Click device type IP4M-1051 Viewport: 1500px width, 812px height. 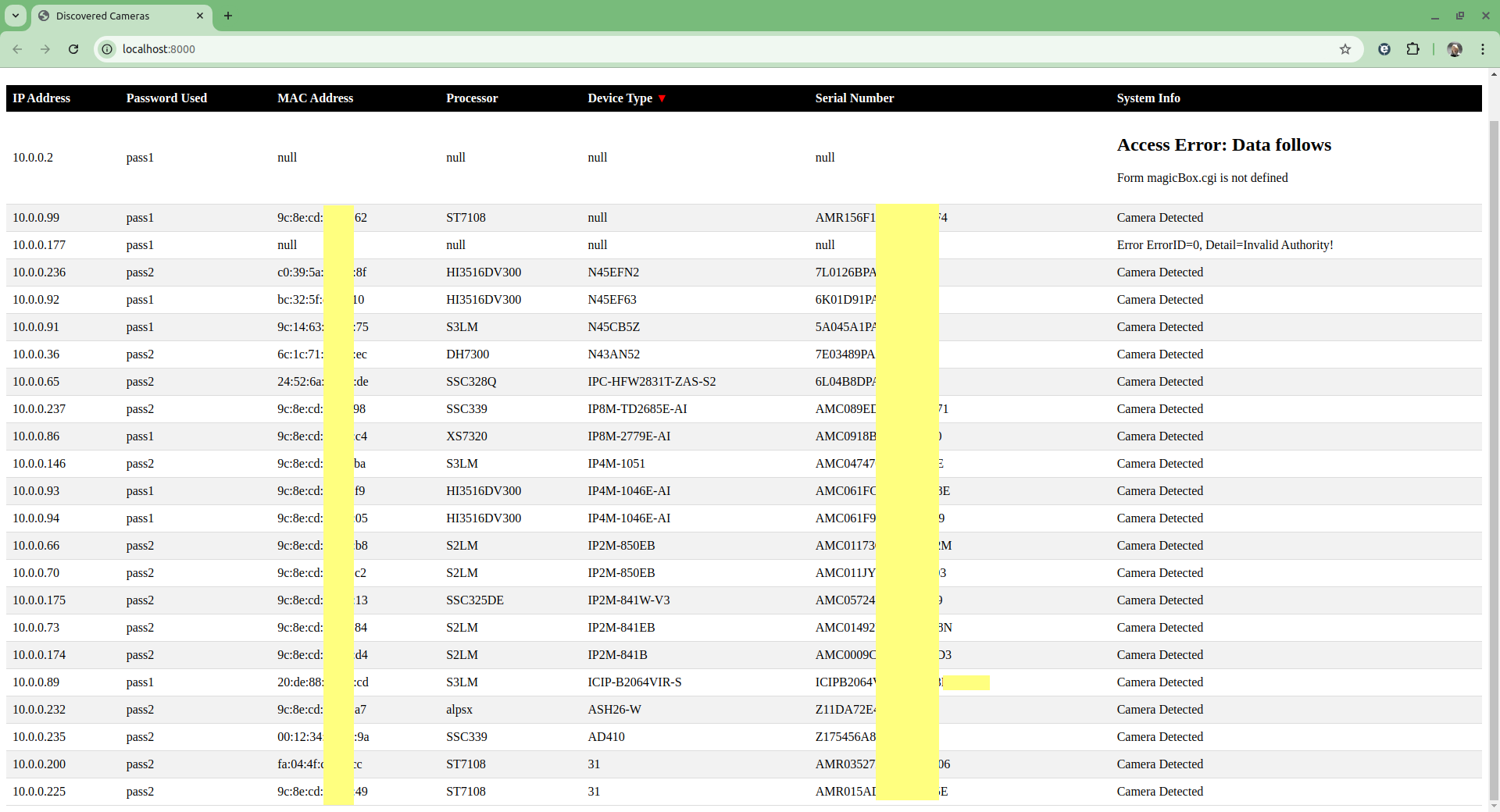click(x=616, y=464)
